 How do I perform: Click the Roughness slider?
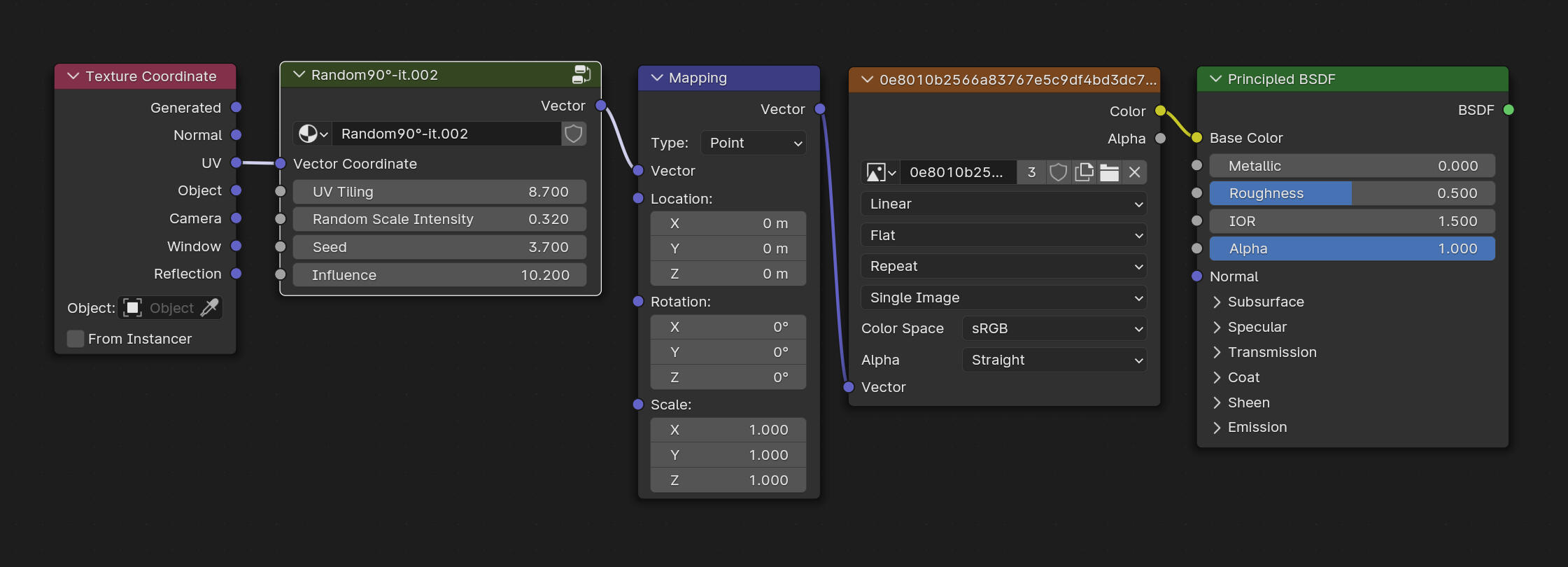point(1351,193)
